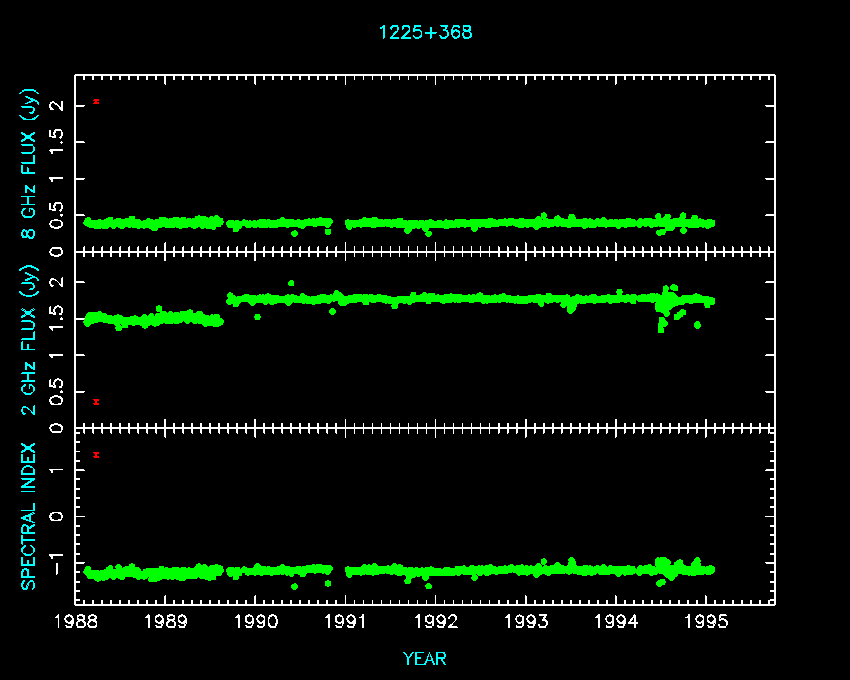This screenshot has height=680, width=850.
Task: Select the 1993 year tick label
Action: click(x=526, y=622)
